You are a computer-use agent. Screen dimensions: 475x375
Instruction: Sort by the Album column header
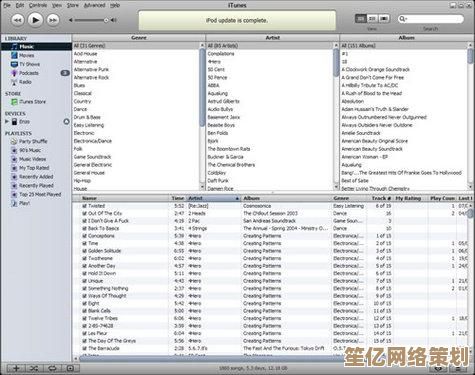pos(286,198)
